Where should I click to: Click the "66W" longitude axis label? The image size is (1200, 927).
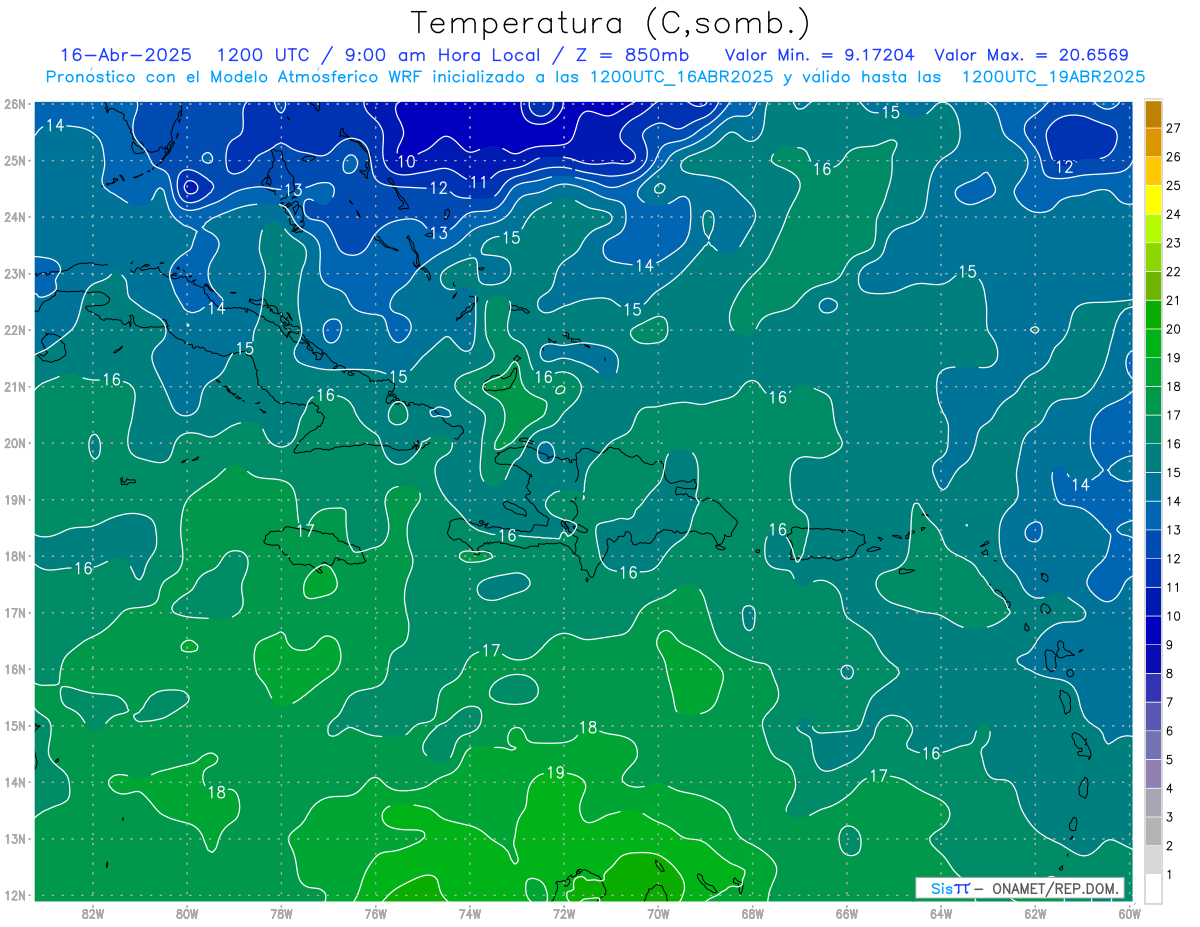coord(846,912)
